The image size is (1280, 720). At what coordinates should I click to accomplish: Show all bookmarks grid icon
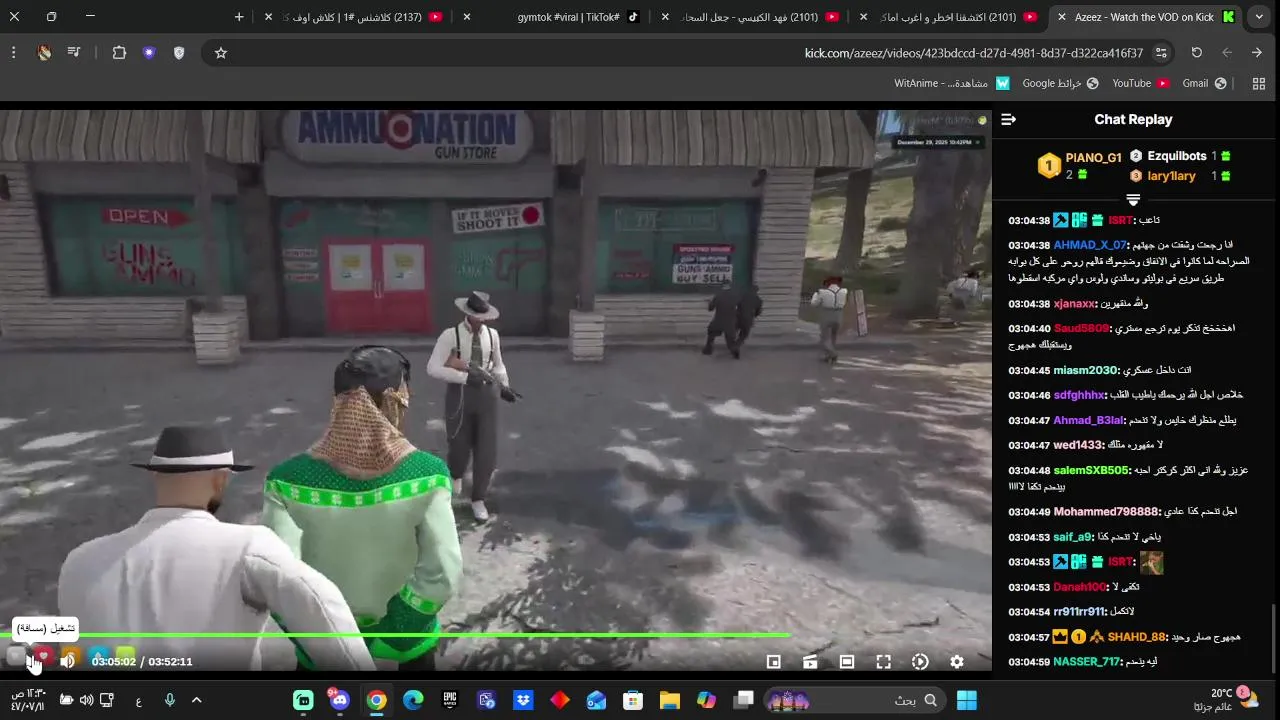click(x=1259, y=83)
